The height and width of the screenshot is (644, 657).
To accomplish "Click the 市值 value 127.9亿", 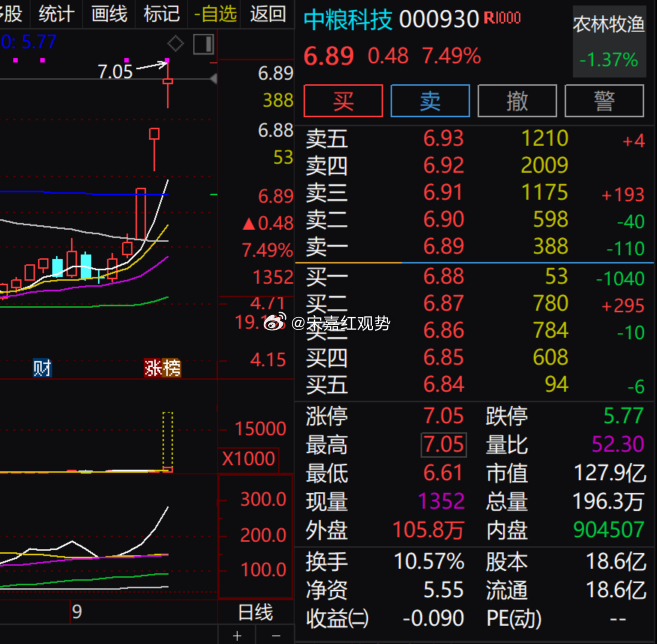I will [610, 473].
